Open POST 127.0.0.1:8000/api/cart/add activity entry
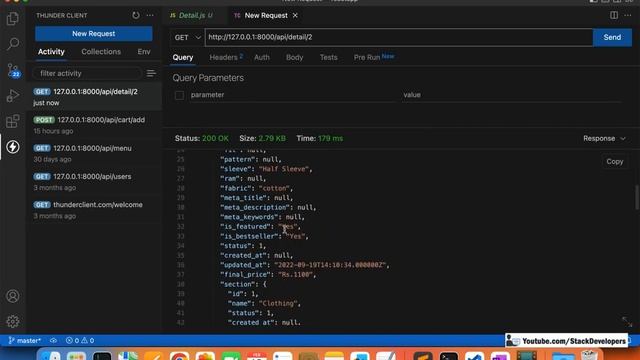The image size is (640, 360). pyautogui.click(x=94, y=125)
